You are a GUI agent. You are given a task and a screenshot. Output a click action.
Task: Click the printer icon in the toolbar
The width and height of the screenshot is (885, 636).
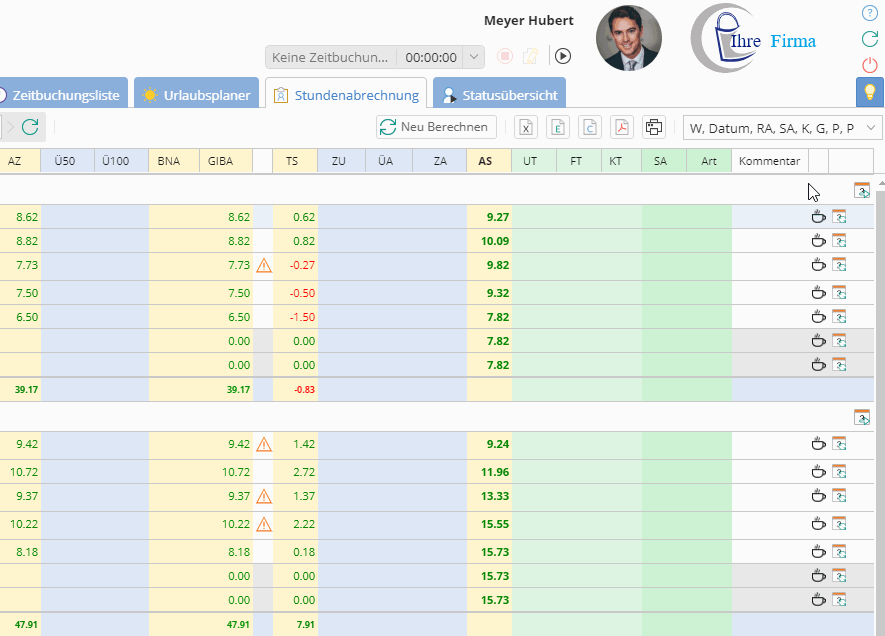654,127
